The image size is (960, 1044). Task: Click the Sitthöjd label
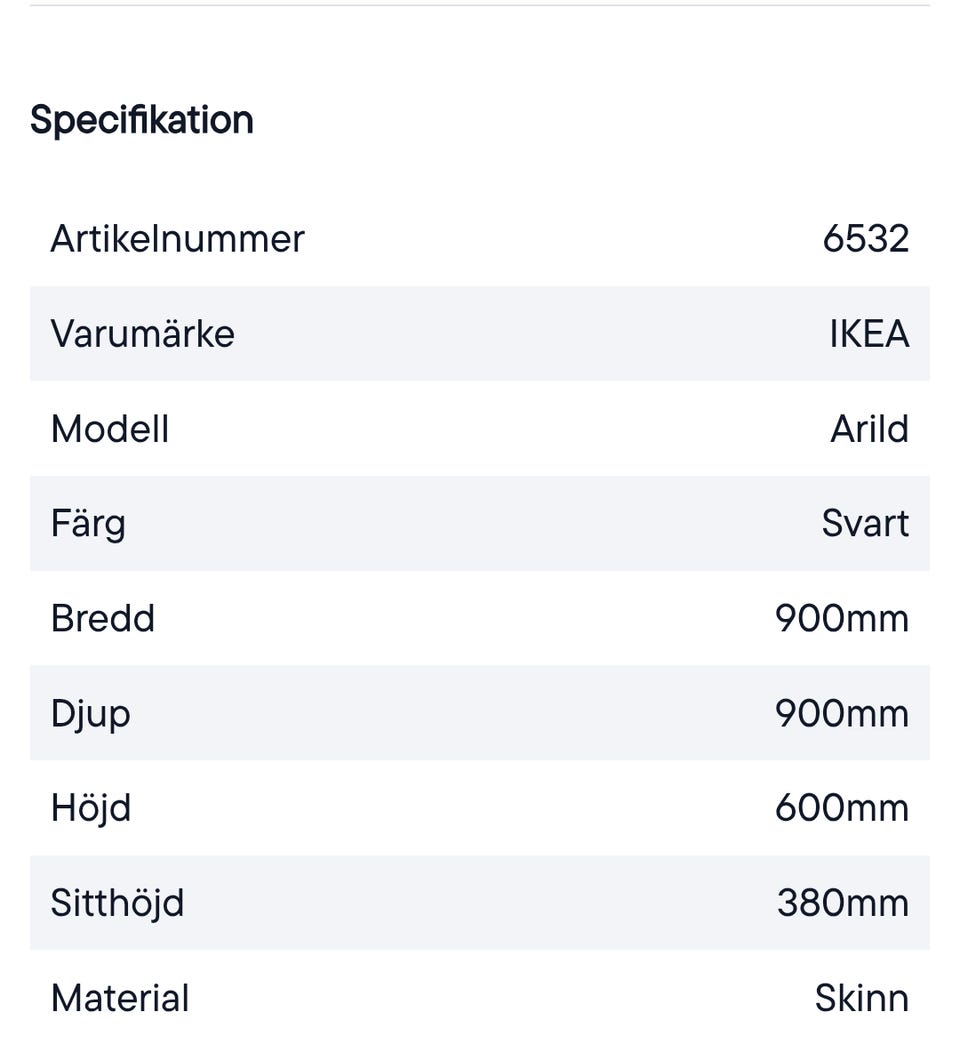[x=117, y=903]
